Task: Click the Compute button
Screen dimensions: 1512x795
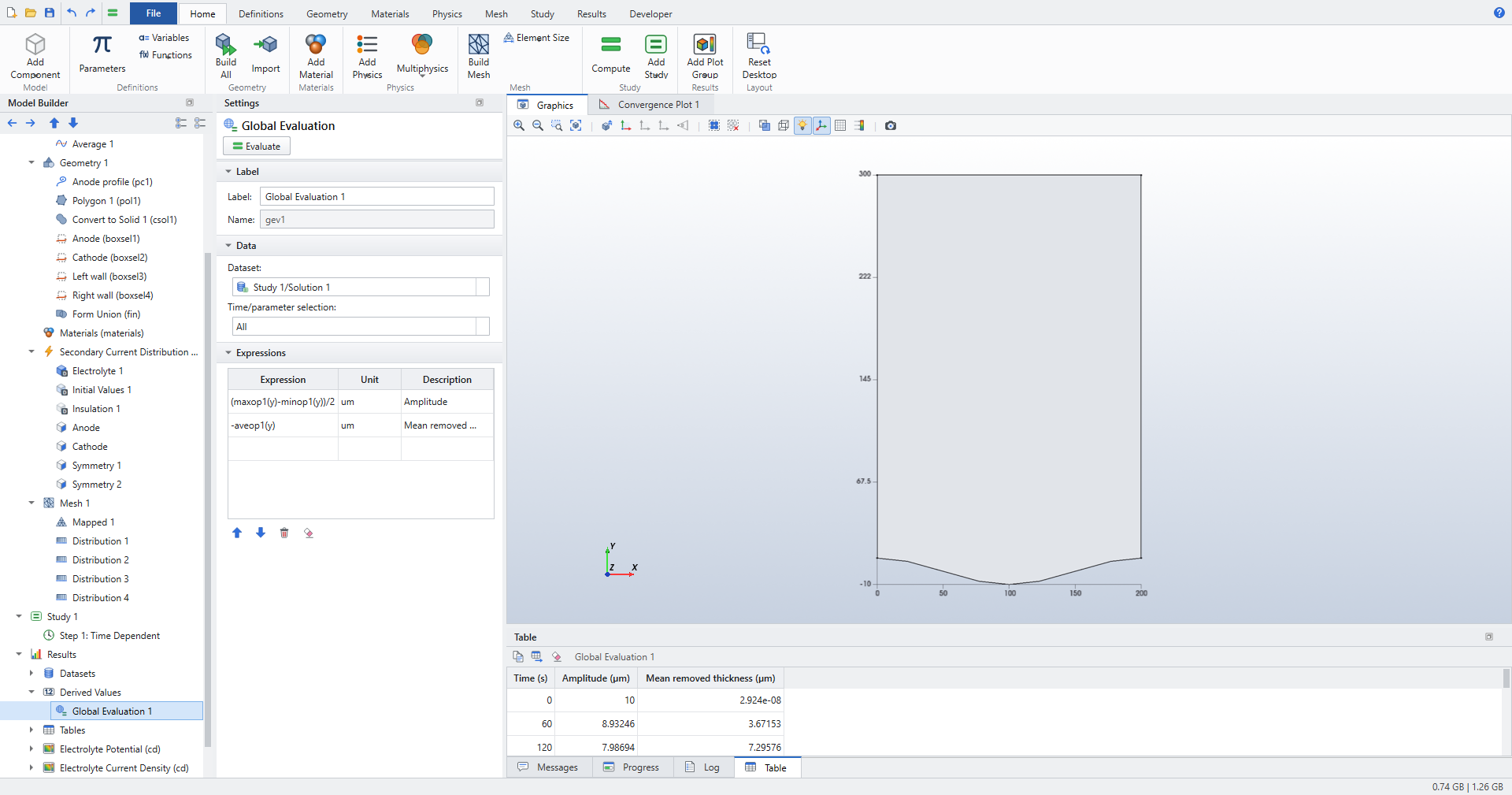Action: pos(611,56)
